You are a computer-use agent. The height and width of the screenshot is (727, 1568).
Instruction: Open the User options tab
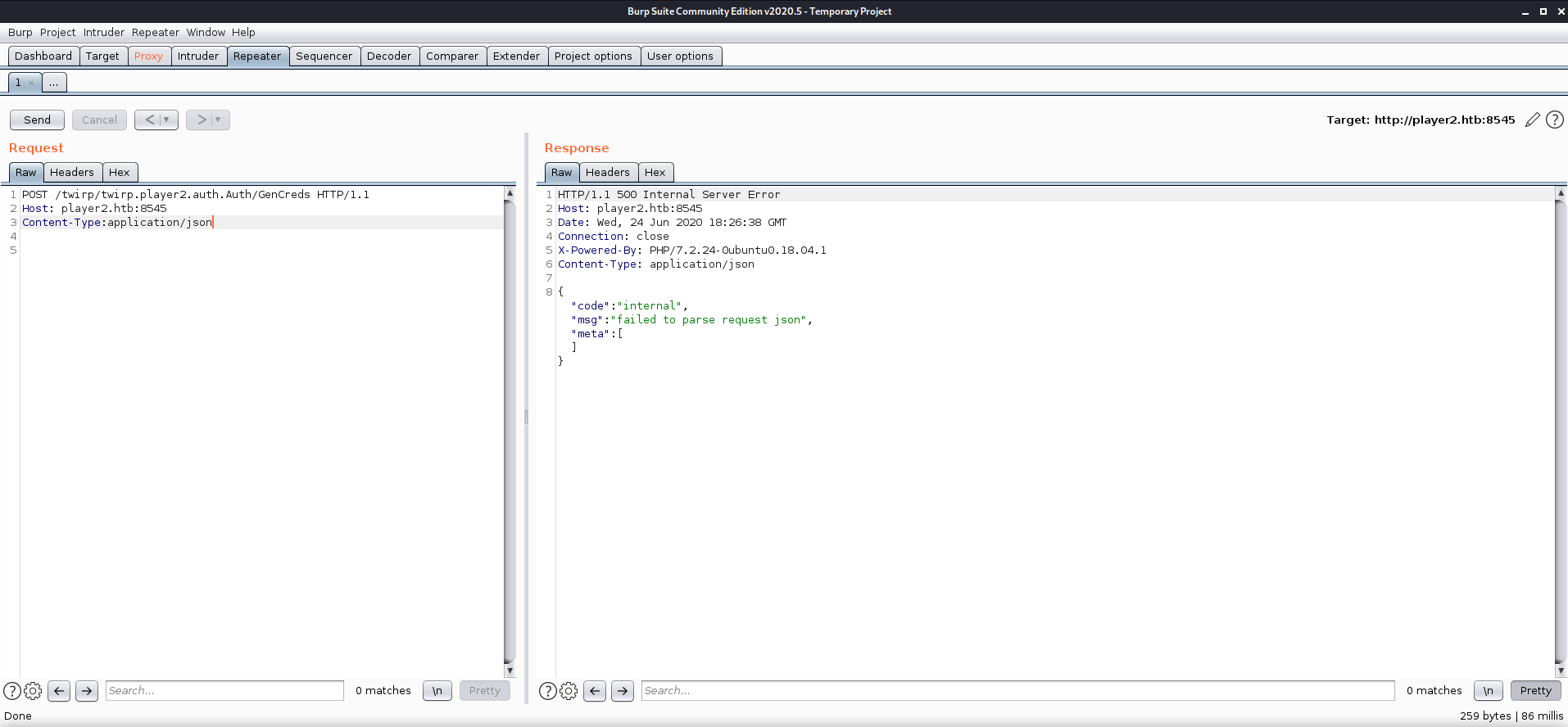680,56
